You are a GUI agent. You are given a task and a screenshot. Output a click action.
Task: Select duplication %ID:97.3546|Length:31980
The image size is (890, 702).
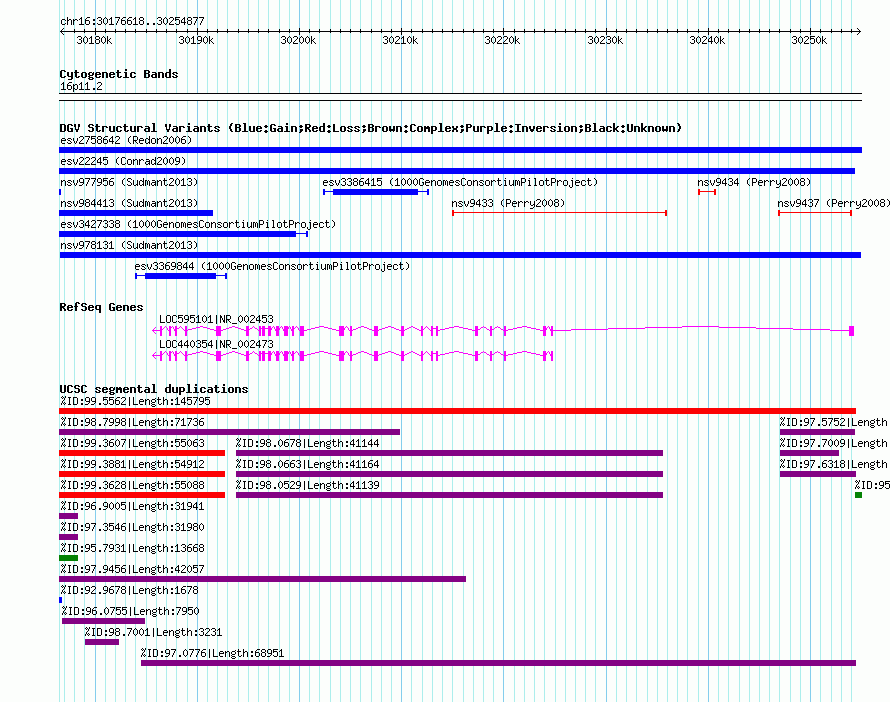point(132,527)
